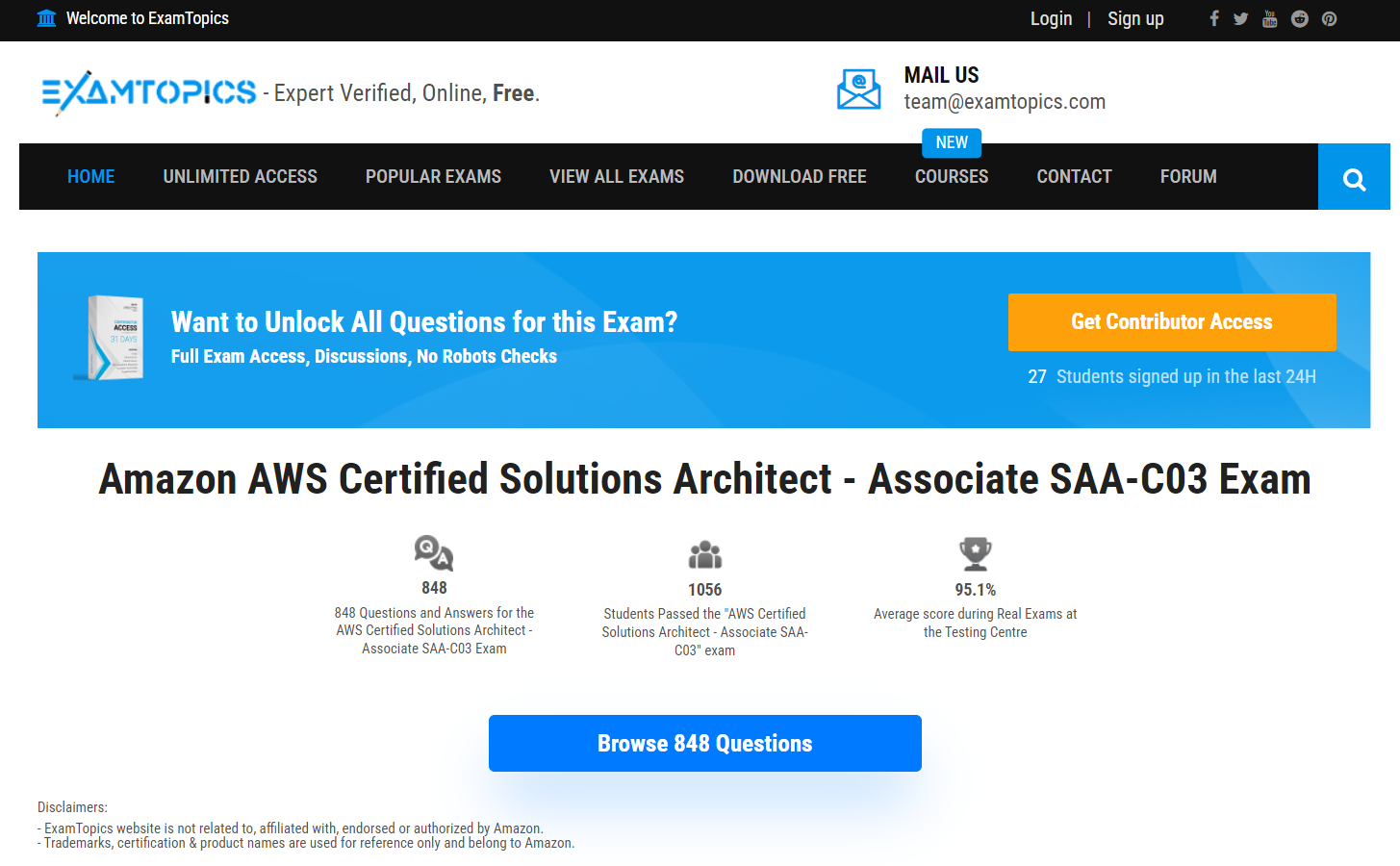Open the COURSES menu item
Image resolution: width=1400 pixels, height=866 pixels.
point(952,177)
